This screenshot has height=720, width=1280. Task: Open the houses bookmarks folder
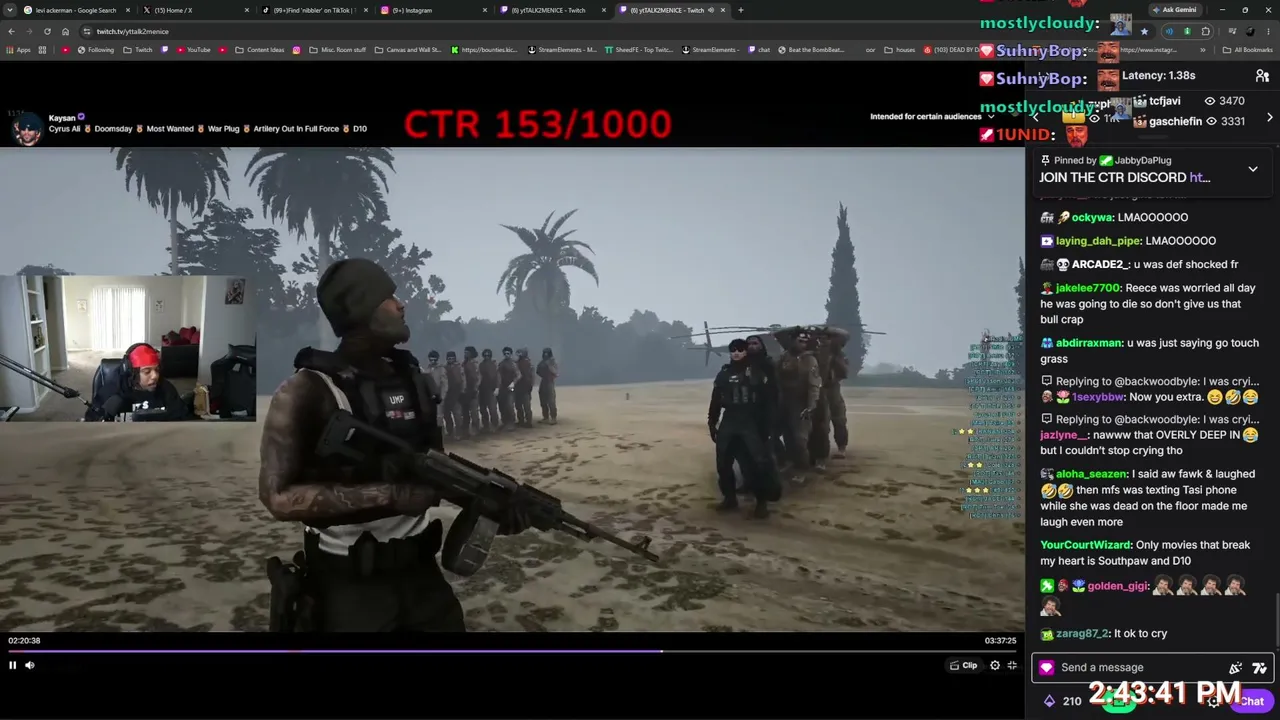pos(900,50)
